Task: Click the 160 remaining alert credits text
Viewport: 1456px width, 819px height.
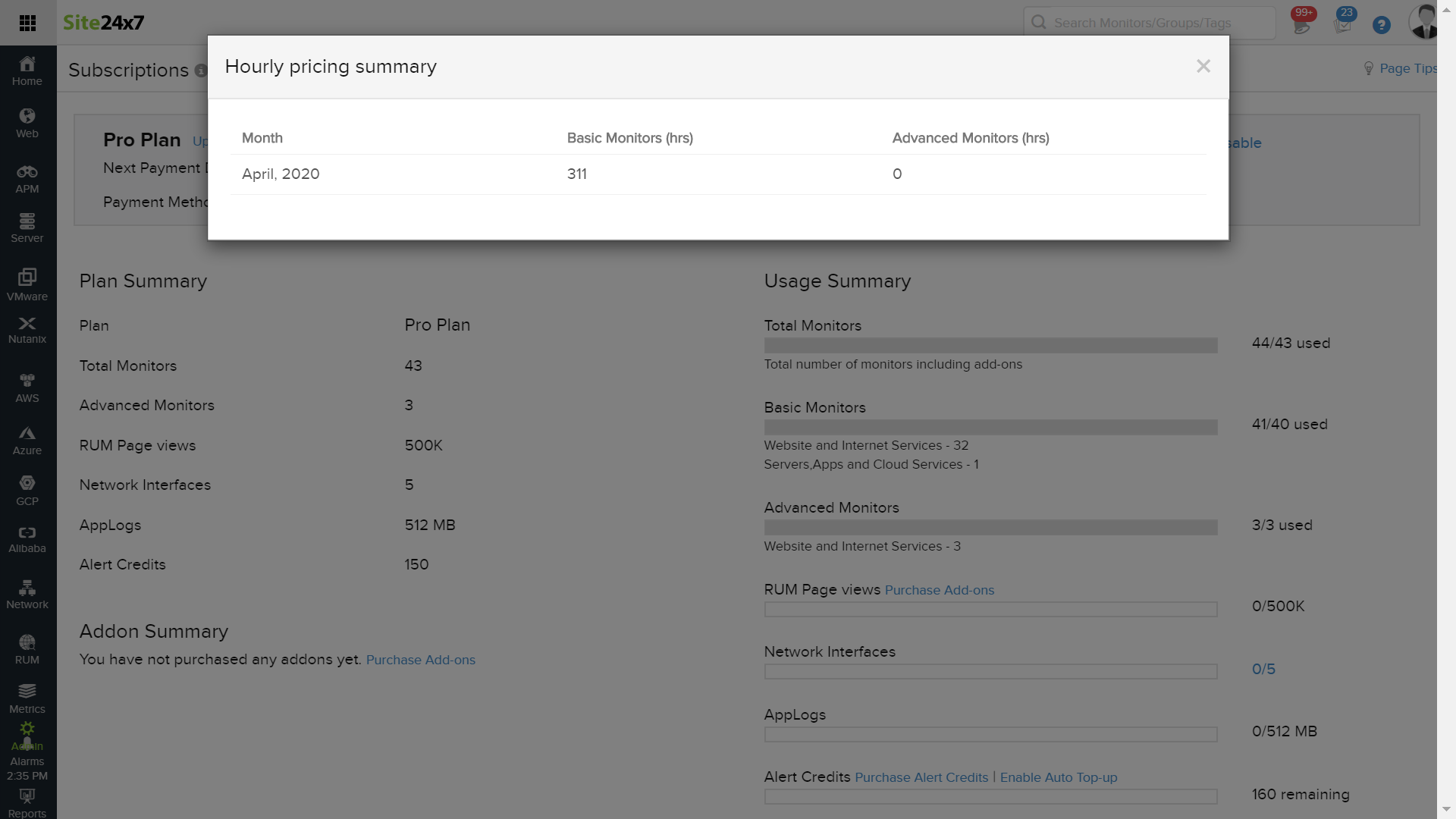Action: (1301, 794)
